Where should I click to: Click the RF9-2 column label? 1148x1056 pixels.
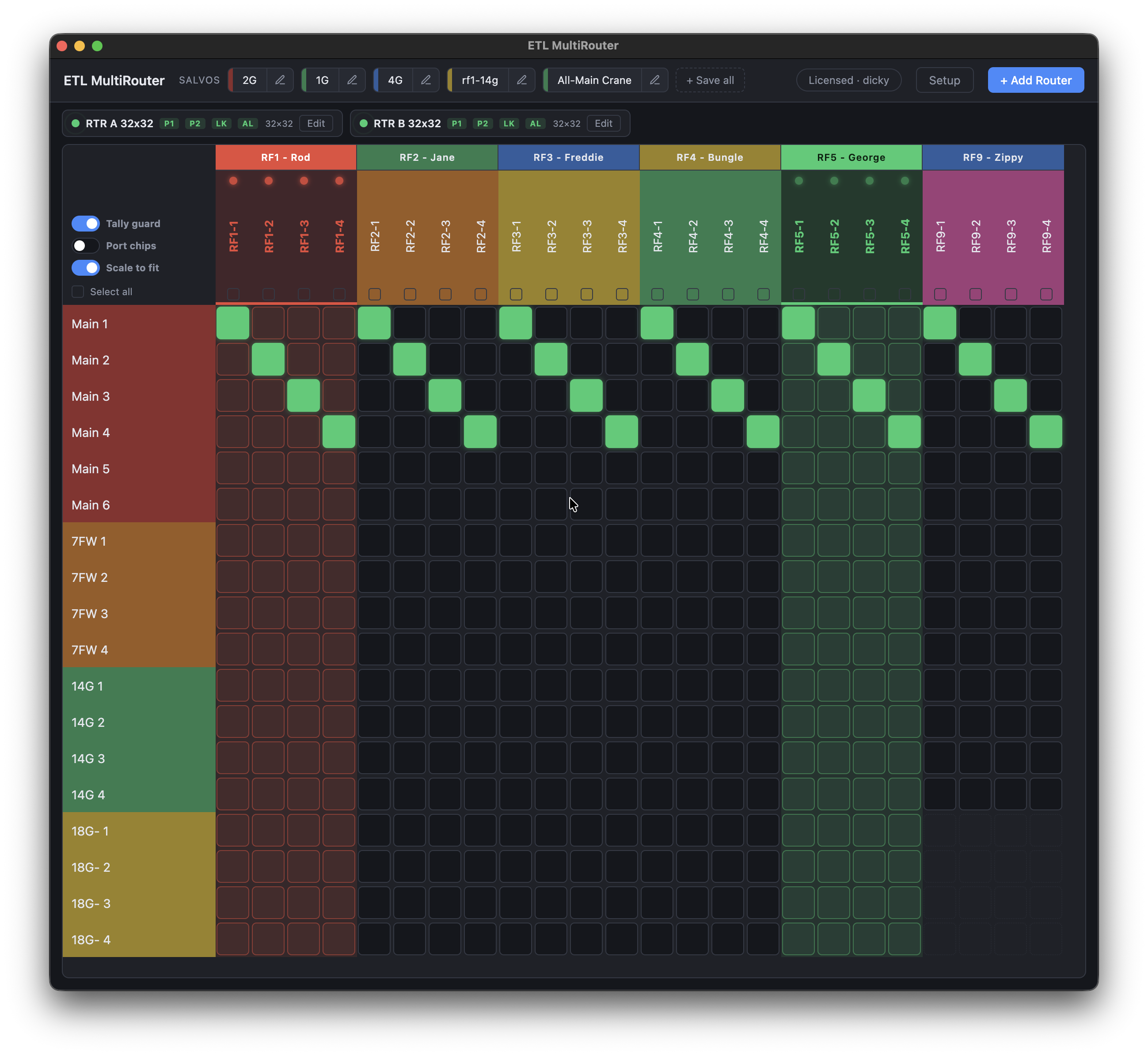(x=975, y=236)
